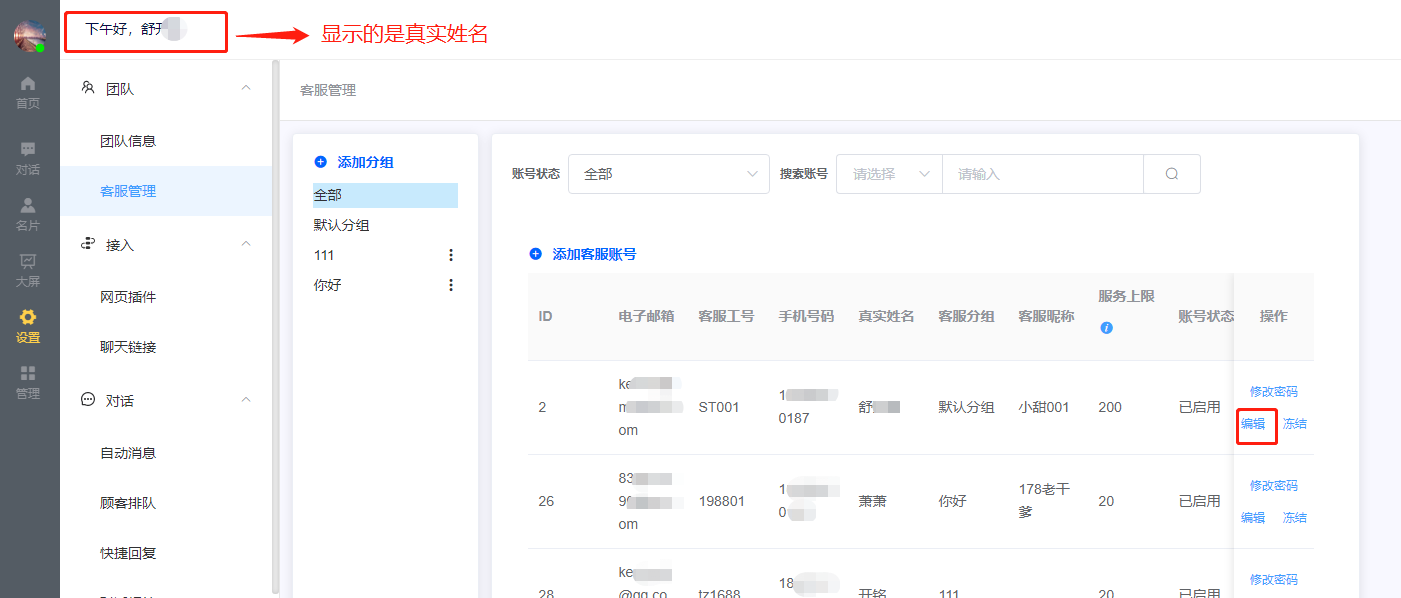Select 全部 in the group list

385,195
